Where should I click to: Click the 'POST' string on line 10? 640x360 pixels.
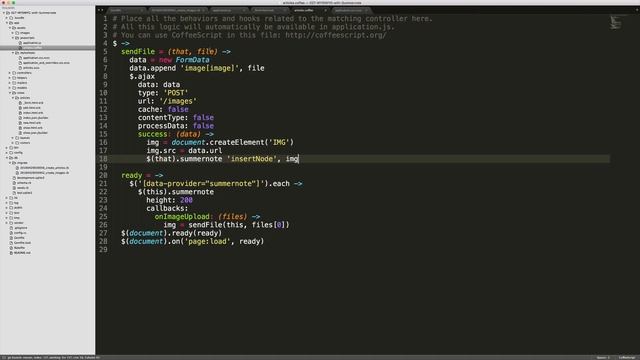tap(176, 93)
